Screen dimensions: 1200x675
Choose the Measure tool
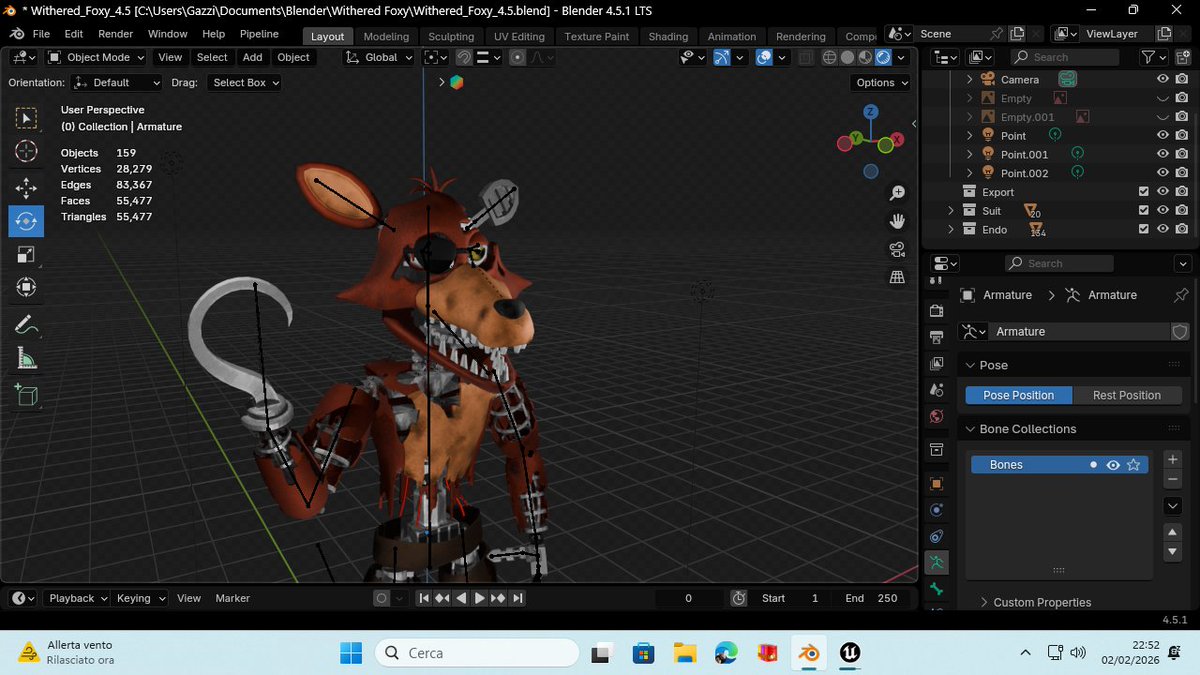click(x=27, y=358)
